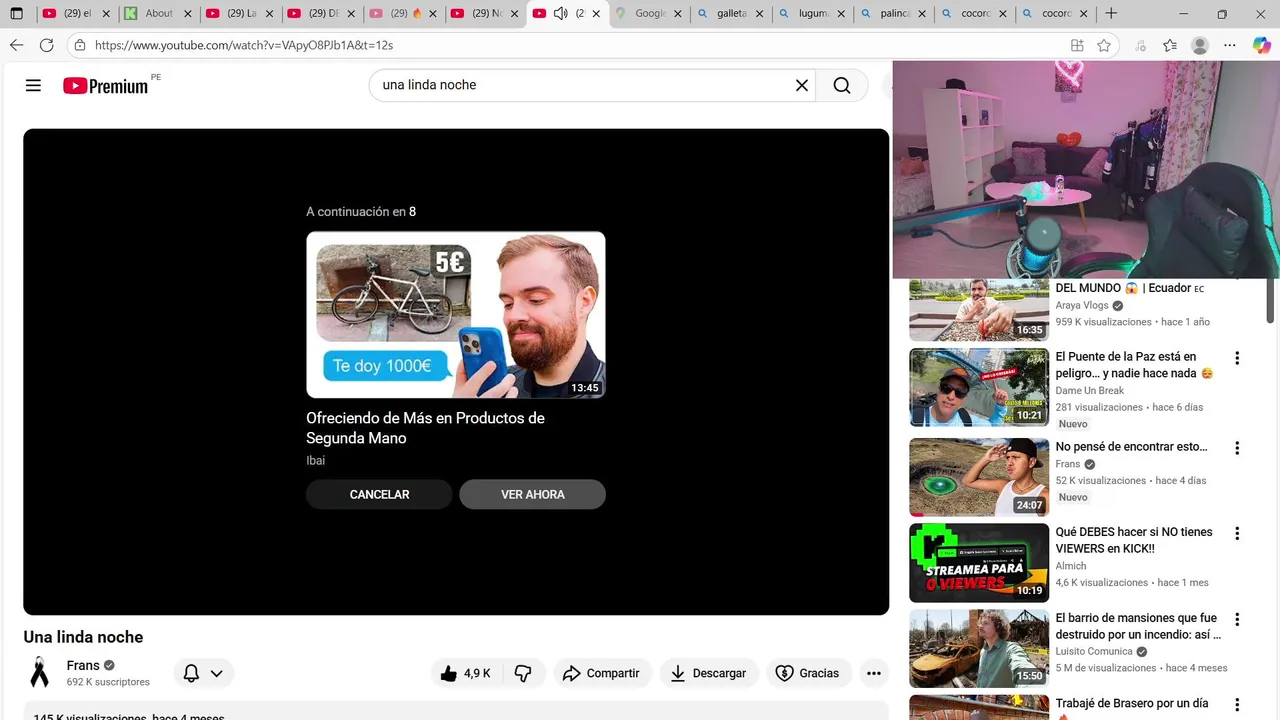Image resolution: width=1280 pixels, height=720 pixels.
Task: Click the YouTube Premium logo
Action: pyautogui.click(x=106, y=86)
